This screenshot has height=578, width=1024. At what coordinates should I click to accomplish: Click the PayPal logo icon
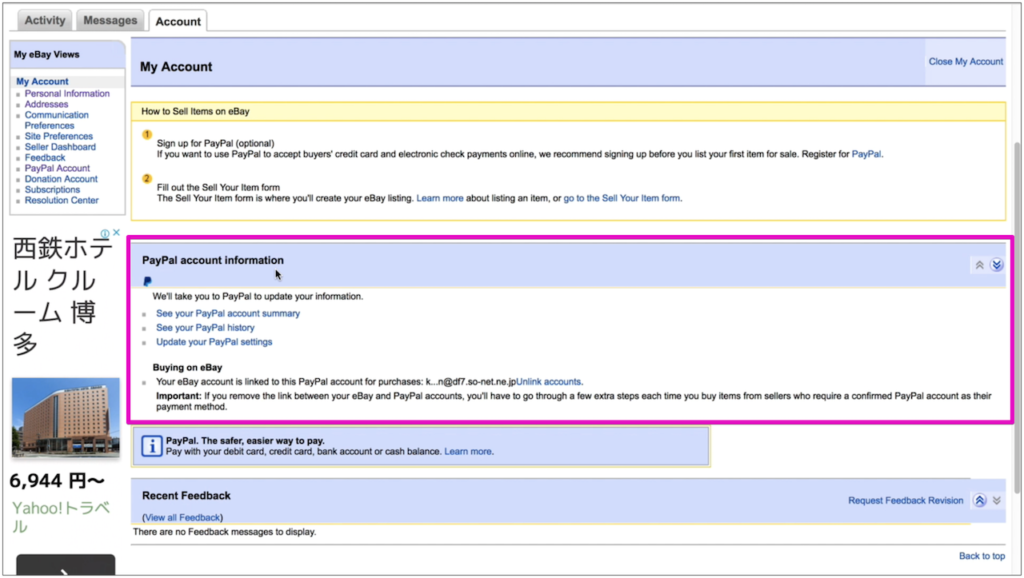[x=147, y=281]
